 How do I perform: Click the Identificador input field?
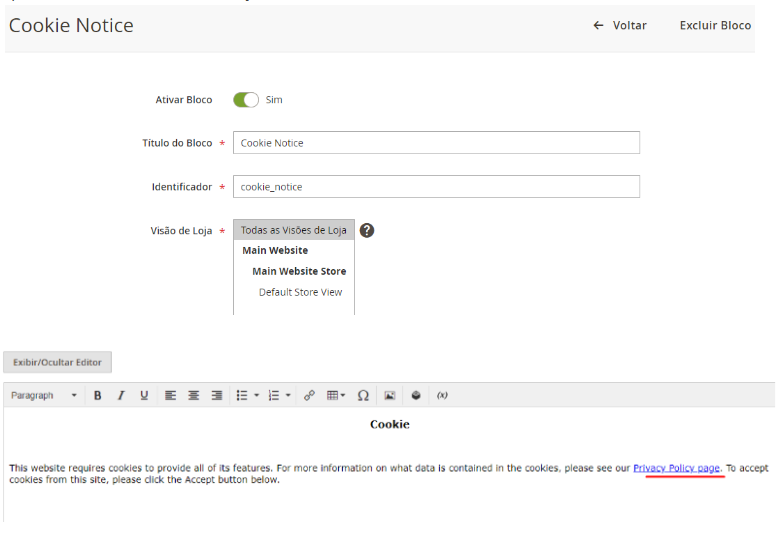[x=436, y=187]
